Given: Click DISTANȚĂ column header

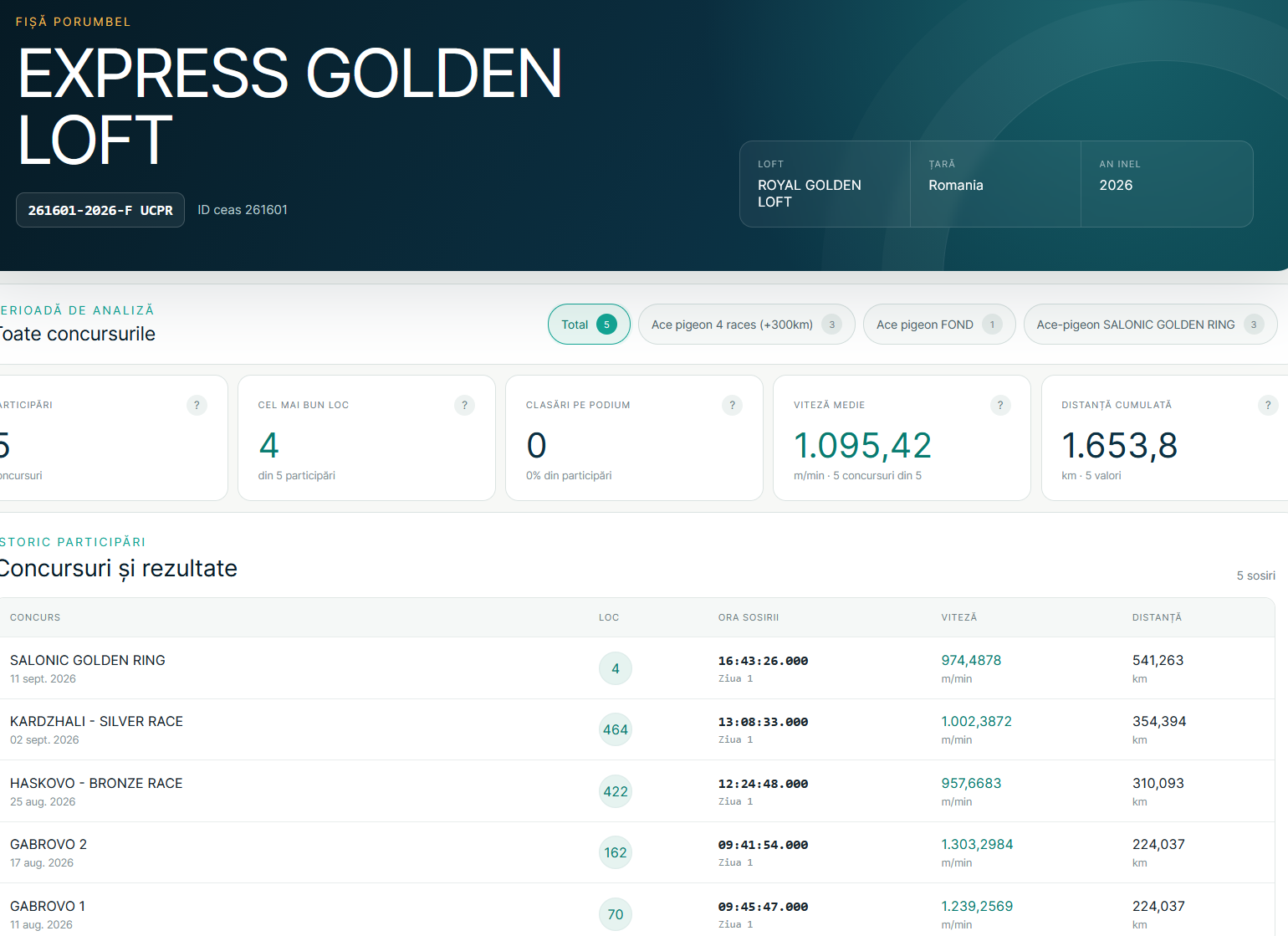Looking at the screenshot, I should tap(1158, 617).
